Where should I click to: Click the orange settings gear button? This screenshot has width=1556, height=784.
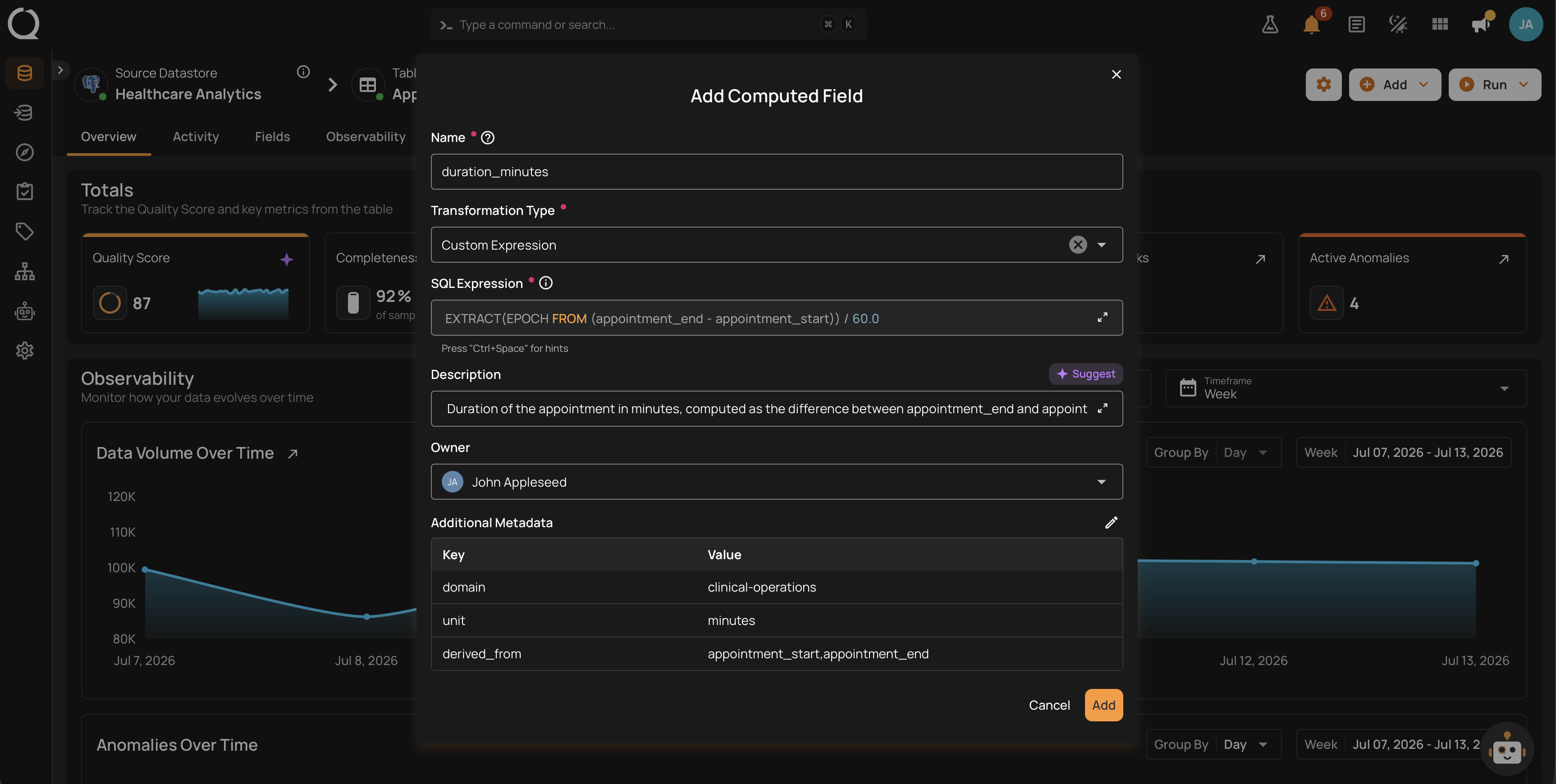(1323, 85)
